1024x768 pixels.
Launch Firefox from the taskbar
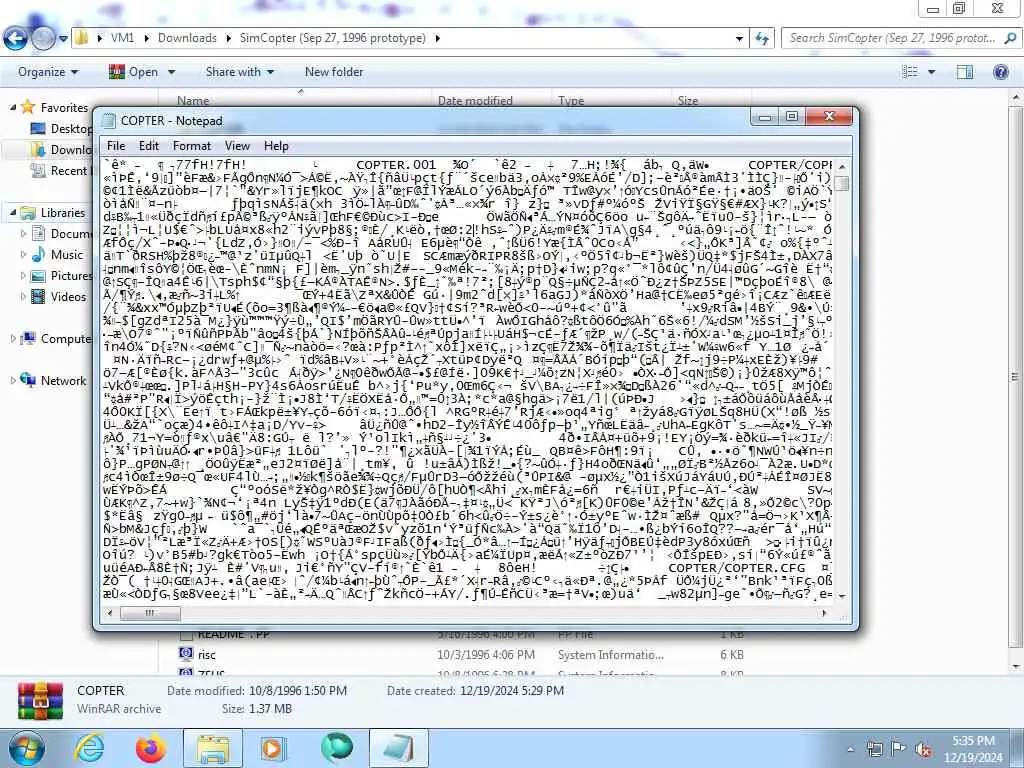coord(151,748)
